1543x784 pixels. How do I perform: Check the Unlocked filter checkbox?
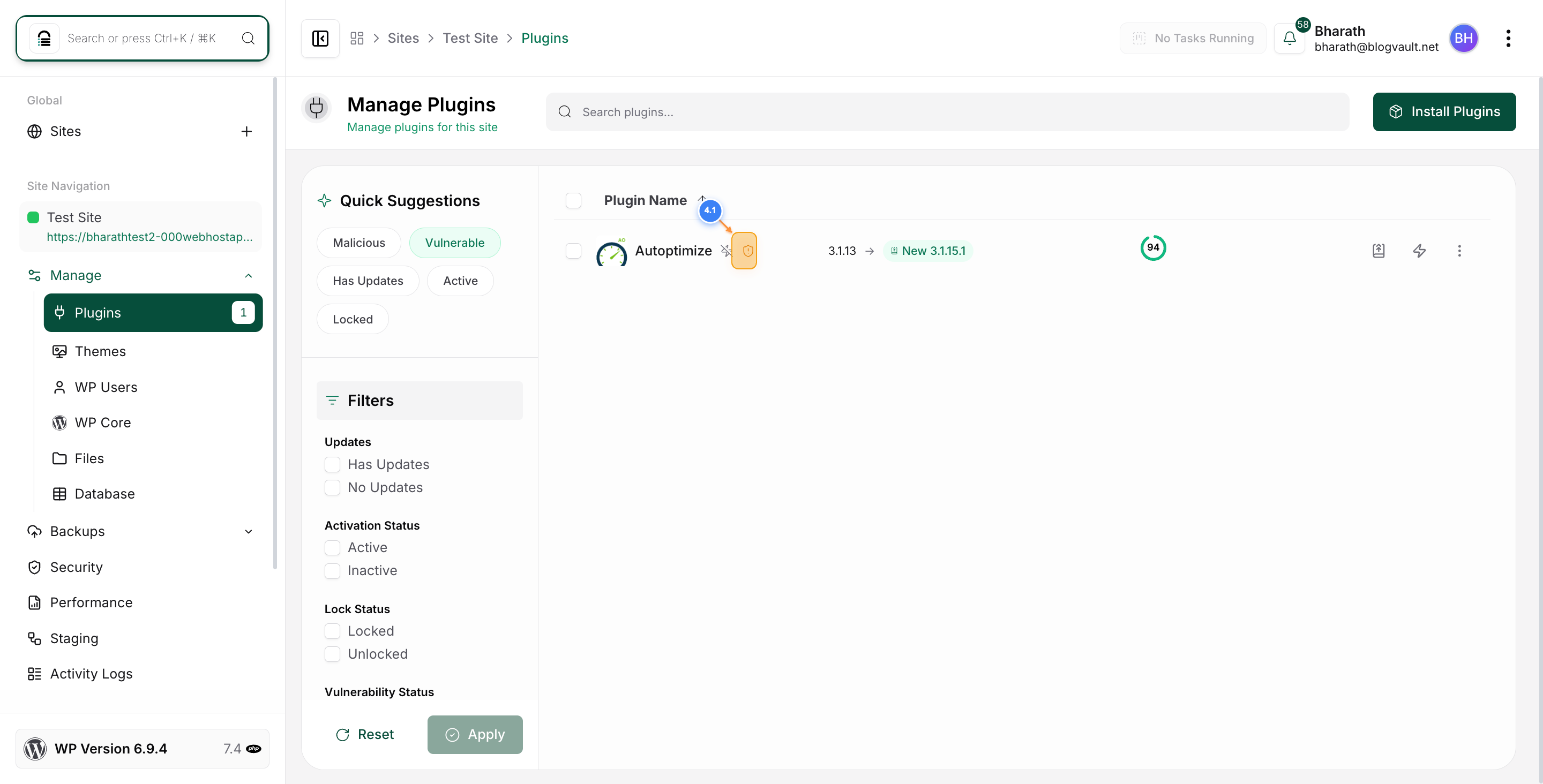(x=332, y=654)
